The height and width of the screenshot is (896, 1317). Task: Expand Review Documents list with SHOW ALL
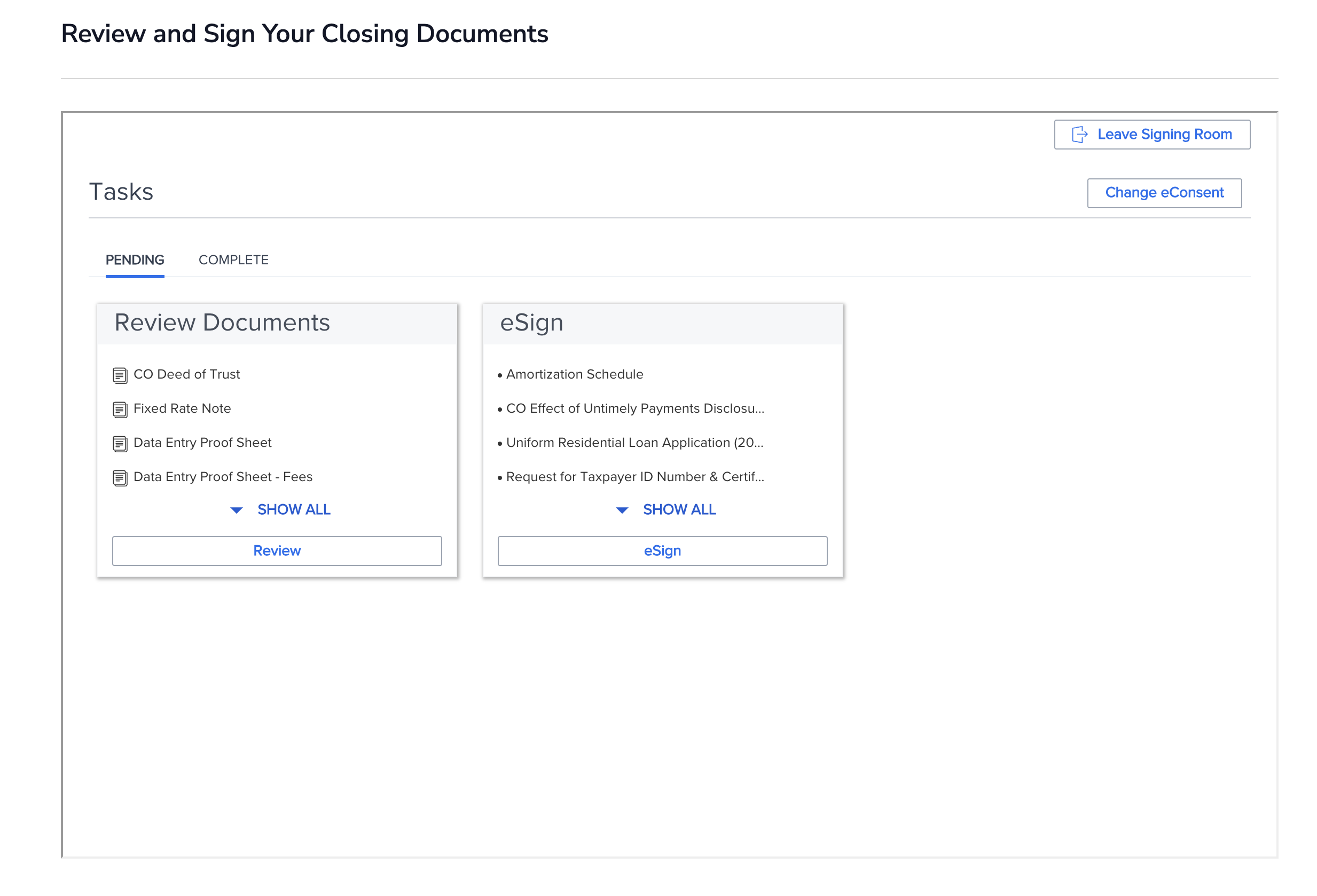click(294, 509)
